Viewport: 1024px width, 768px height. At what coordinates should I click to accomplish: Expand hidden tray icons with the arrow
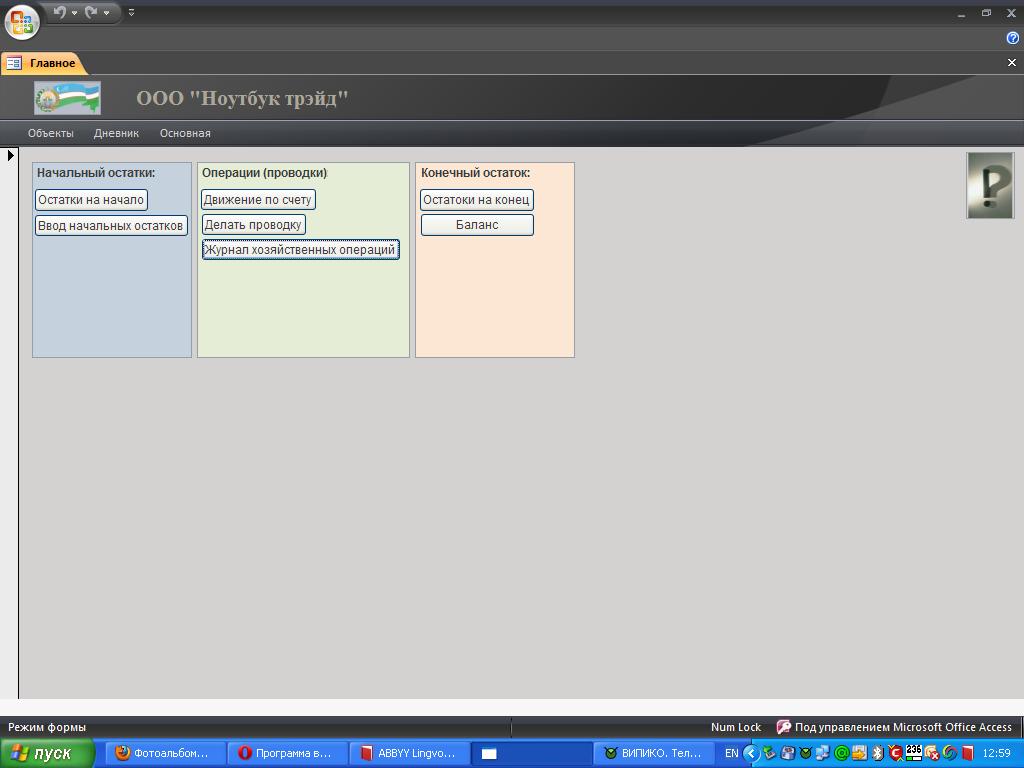point(751,753)
